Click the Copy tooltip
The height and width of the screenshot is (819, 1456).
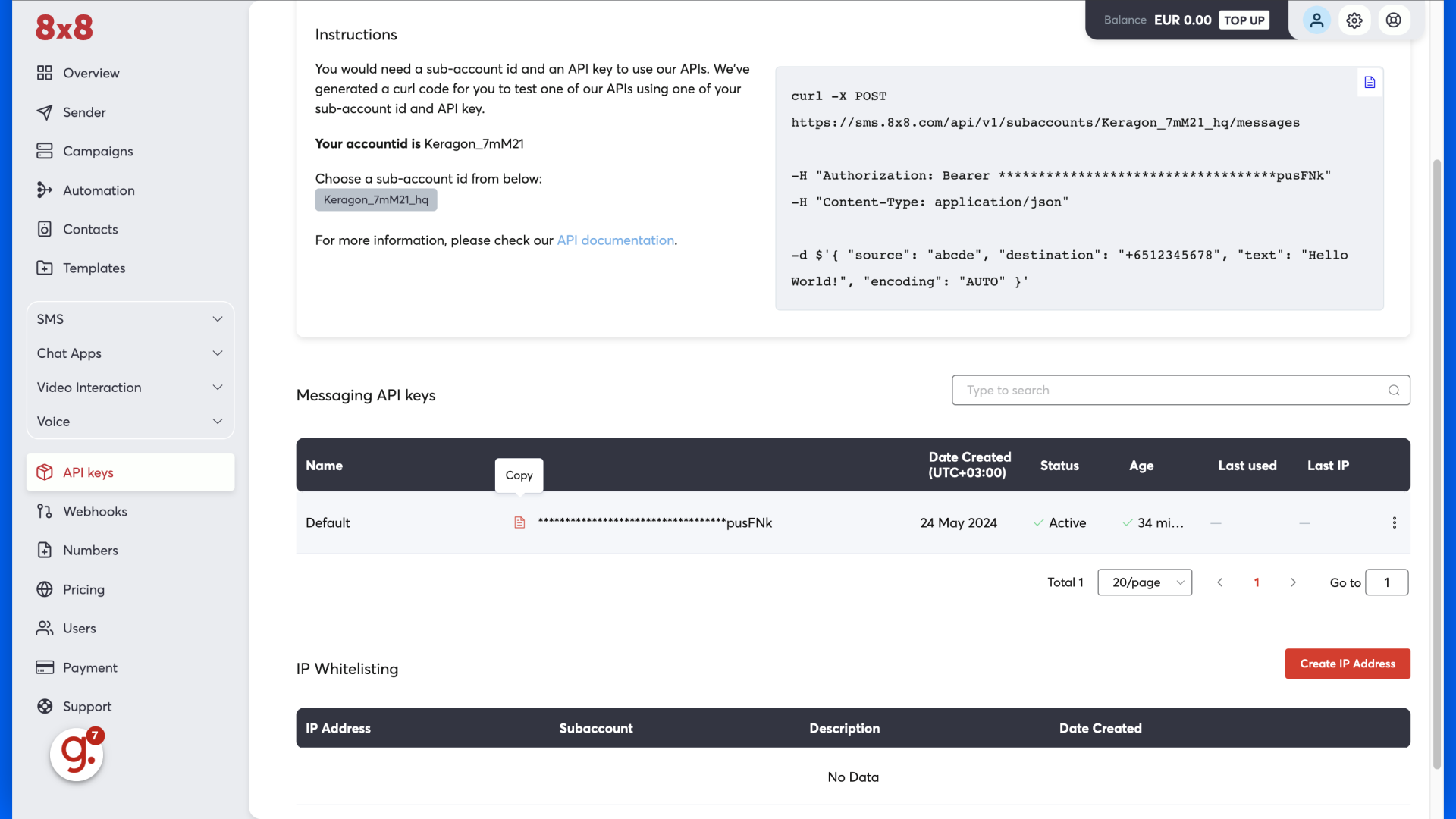[519, 475]
